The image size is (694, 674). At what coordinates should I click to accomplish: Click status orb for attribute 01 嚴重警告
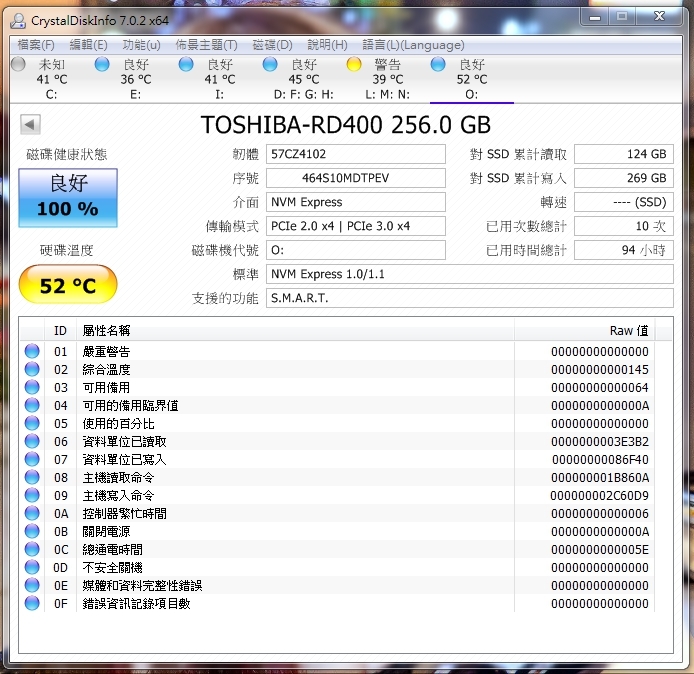click(x=32, y=352)
